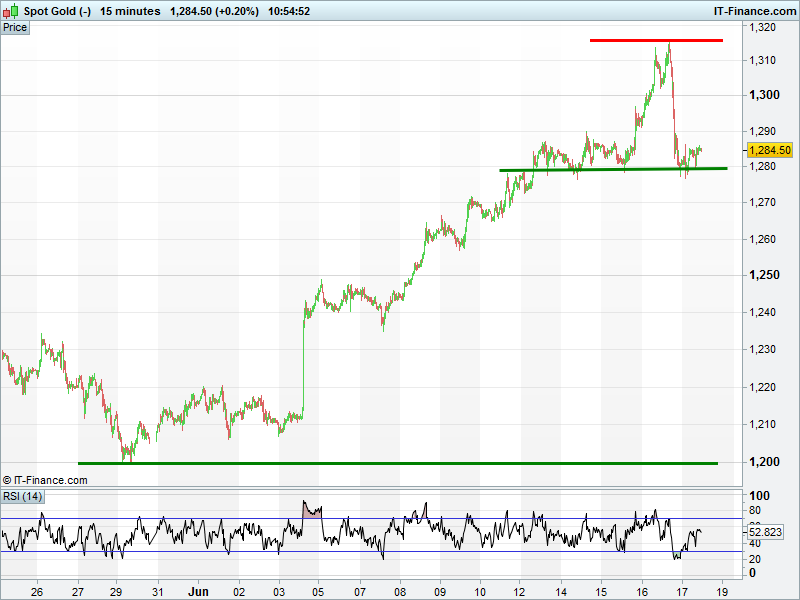800x600 pixels.
Task: Click the 1,320 price axis label
Action: coord(762,28)
